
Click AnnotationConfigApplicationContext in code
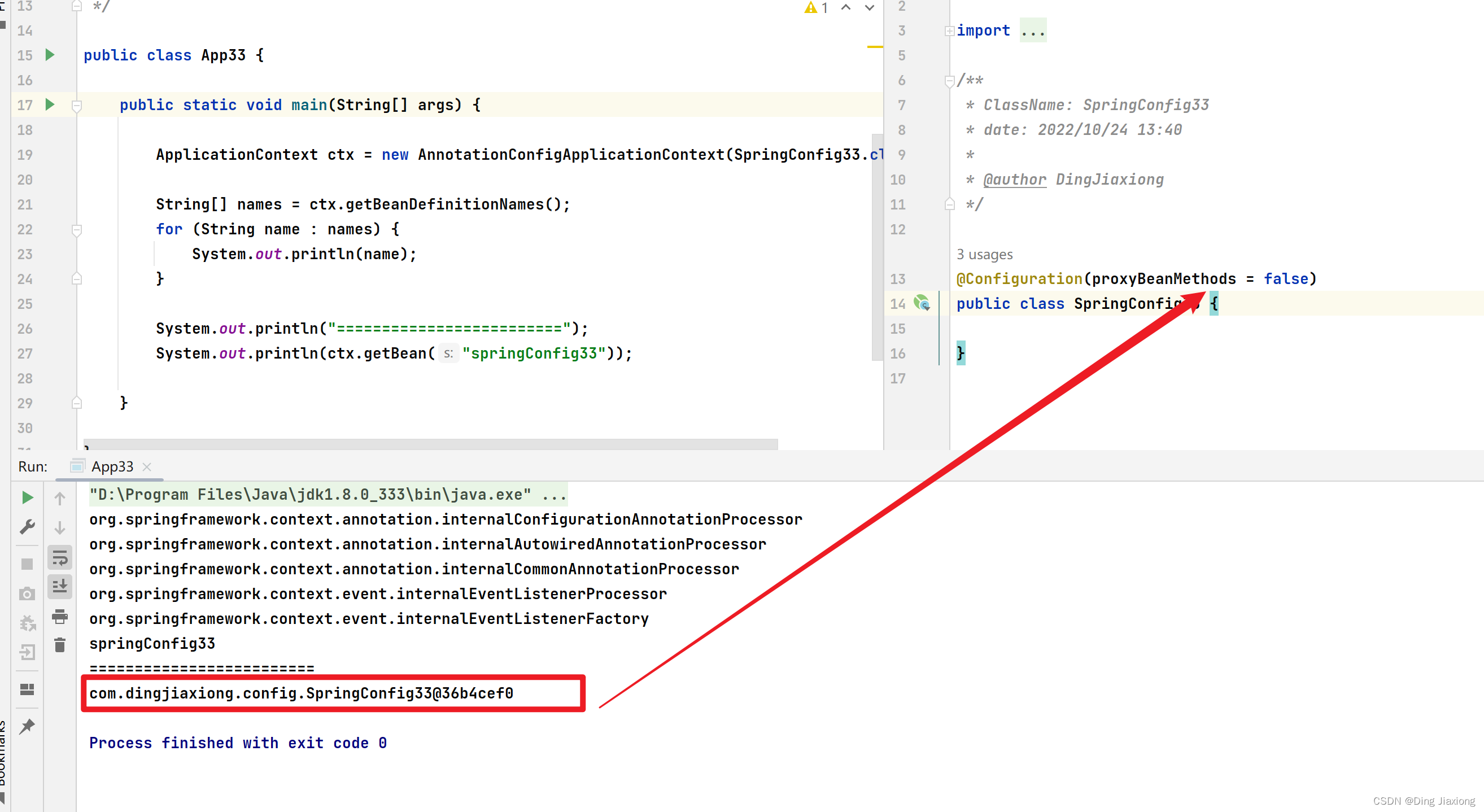click(x=571, y=155)
